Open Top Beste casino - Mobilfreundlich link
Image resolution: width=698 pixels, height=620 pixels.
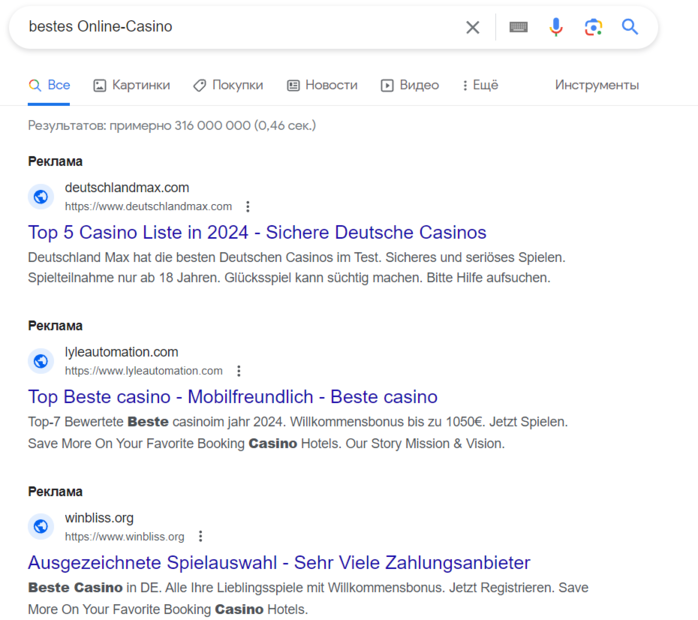(x=233, y=397)
